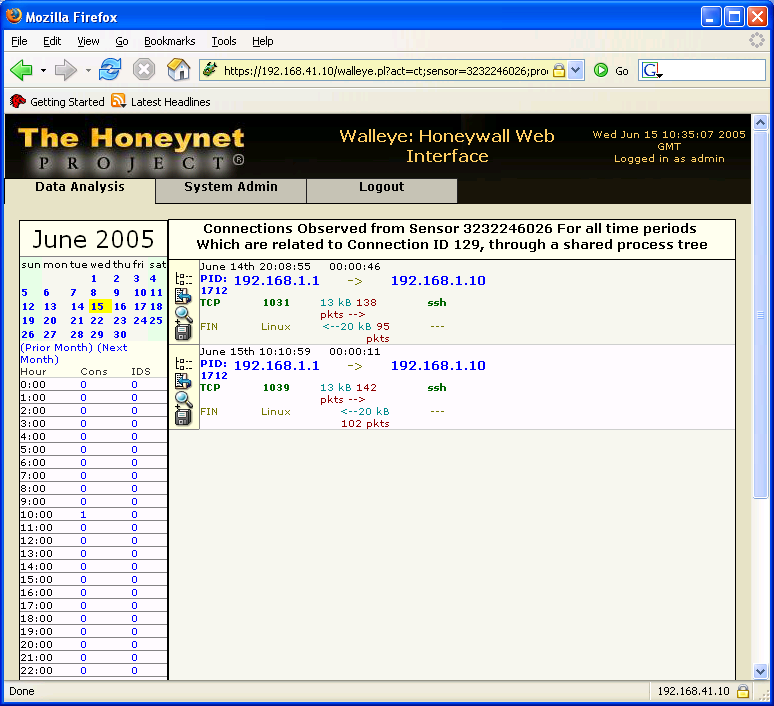Download pcap disk icon for June 14th connection

pos(183,332)
